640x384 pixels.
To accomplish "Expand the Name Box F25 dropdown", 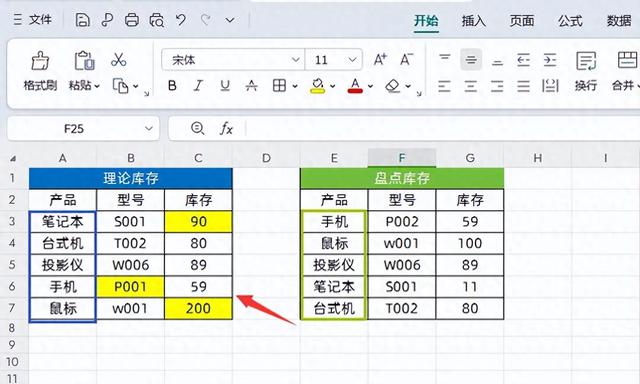I will (149, 129).
